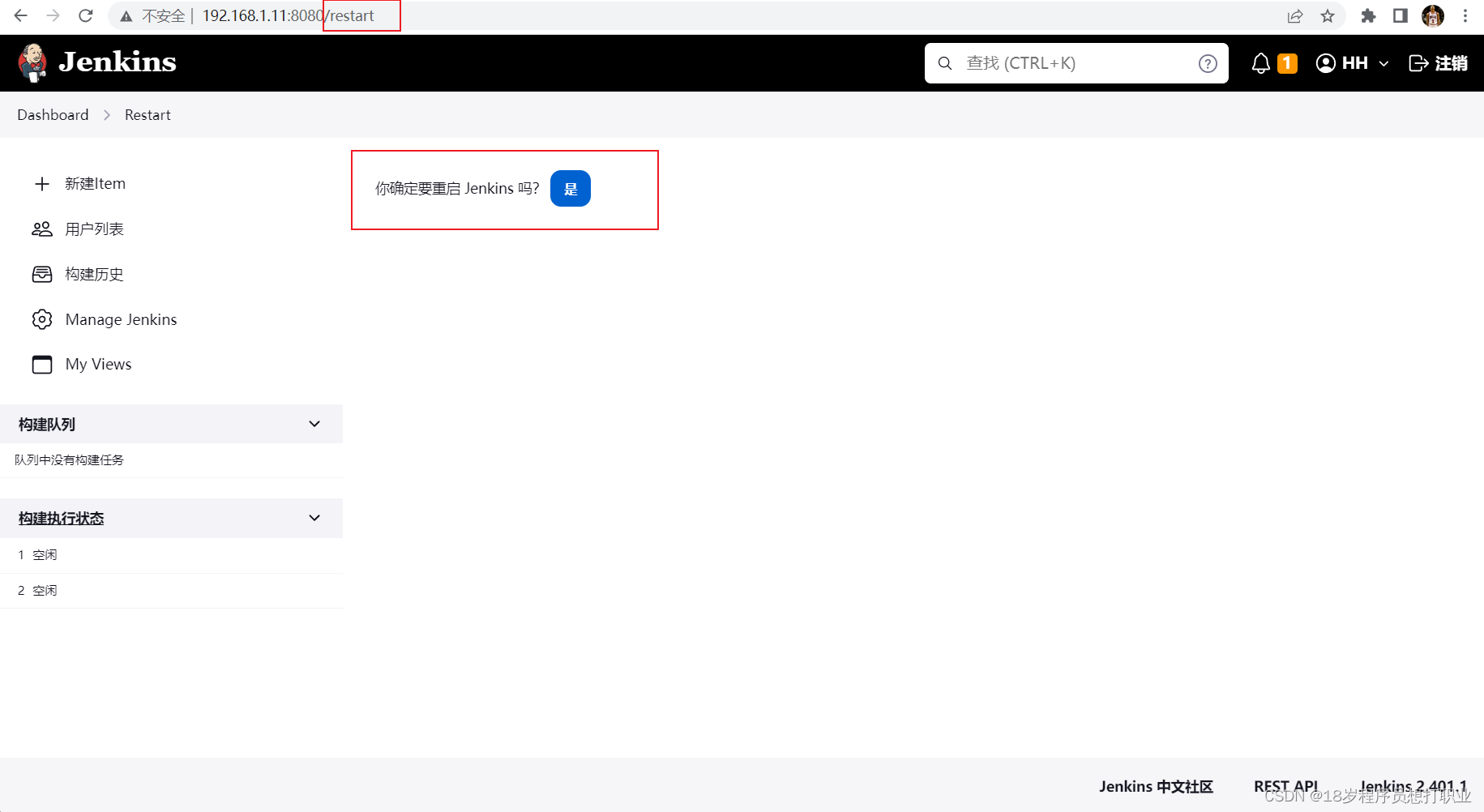Screen dimensions: 1484x812
Task: Click the plus icon for 新建Item
Action: coord(42,184)
